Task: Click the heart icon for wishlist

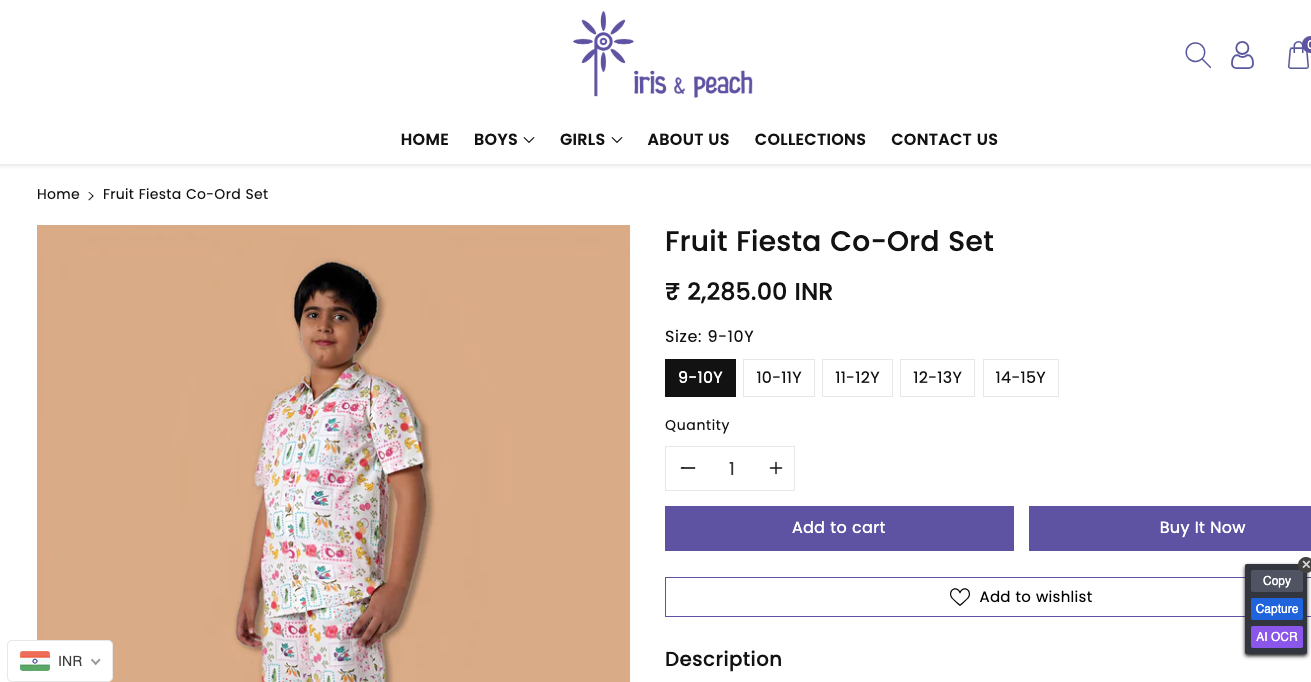Action: pos(960,597)
